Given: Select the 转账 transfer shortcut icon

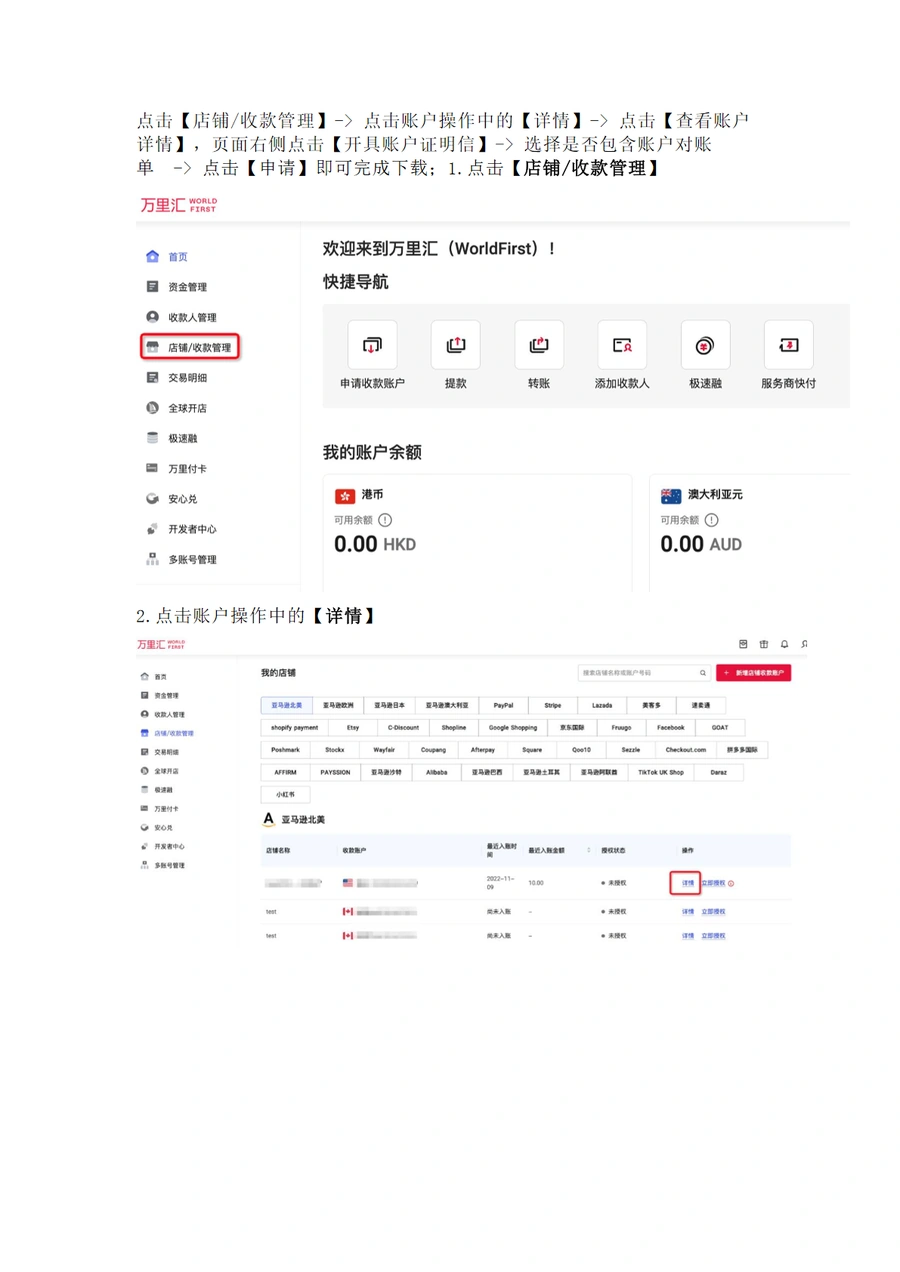Looking at the screenshot, I should point(539,345).
